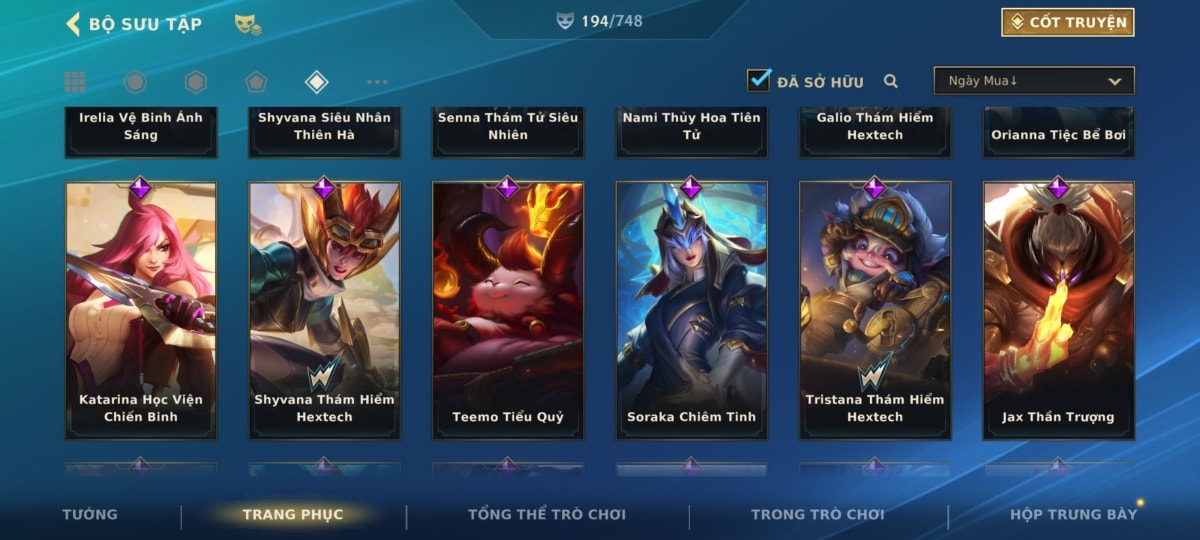Click the Cốt Truyện button
1200x540 pixels.
click(x=1068, y=22)
